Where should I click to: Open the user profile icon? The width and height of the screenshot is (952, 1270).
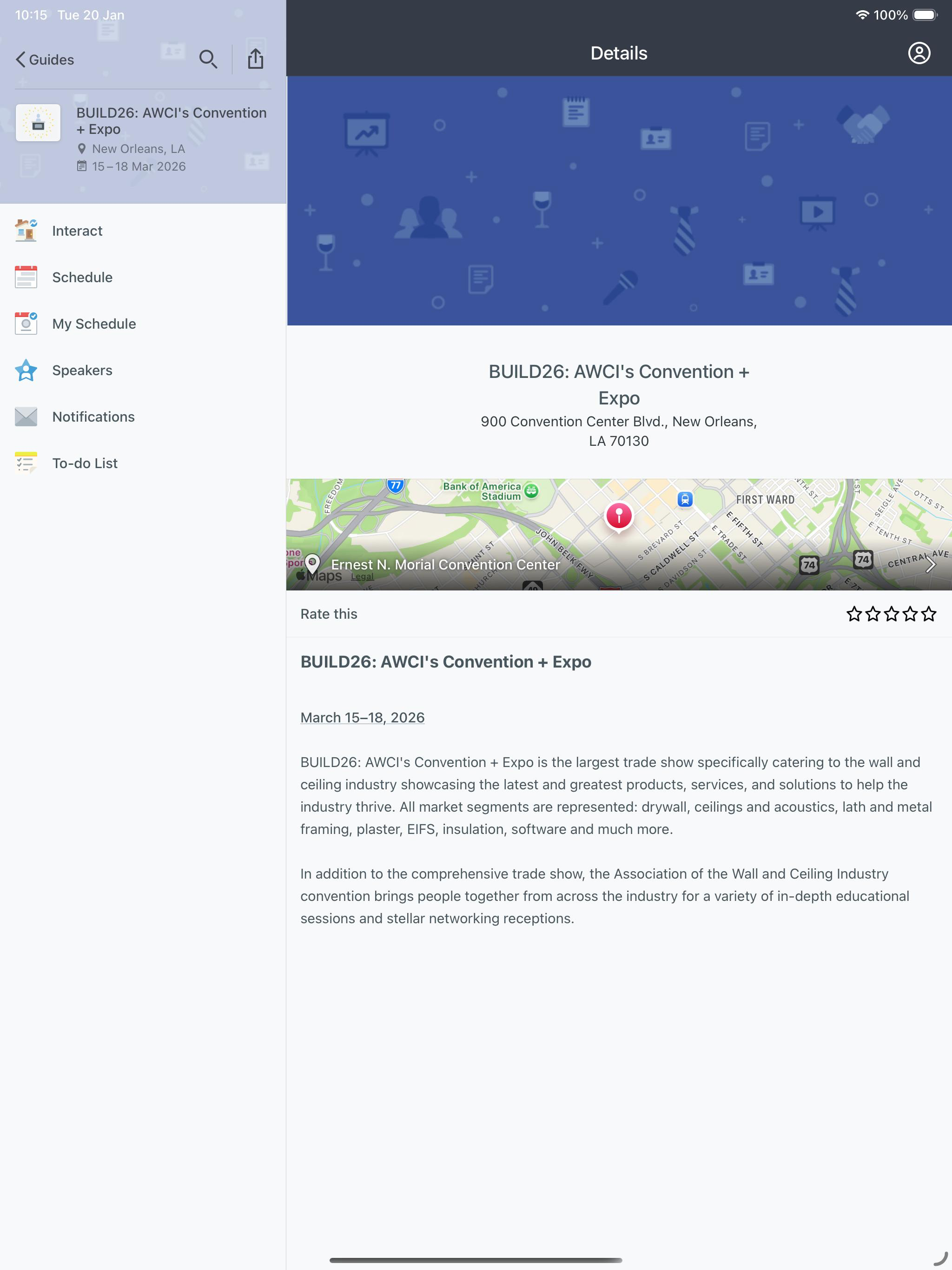pyautogui.click(x=919, y=53)
